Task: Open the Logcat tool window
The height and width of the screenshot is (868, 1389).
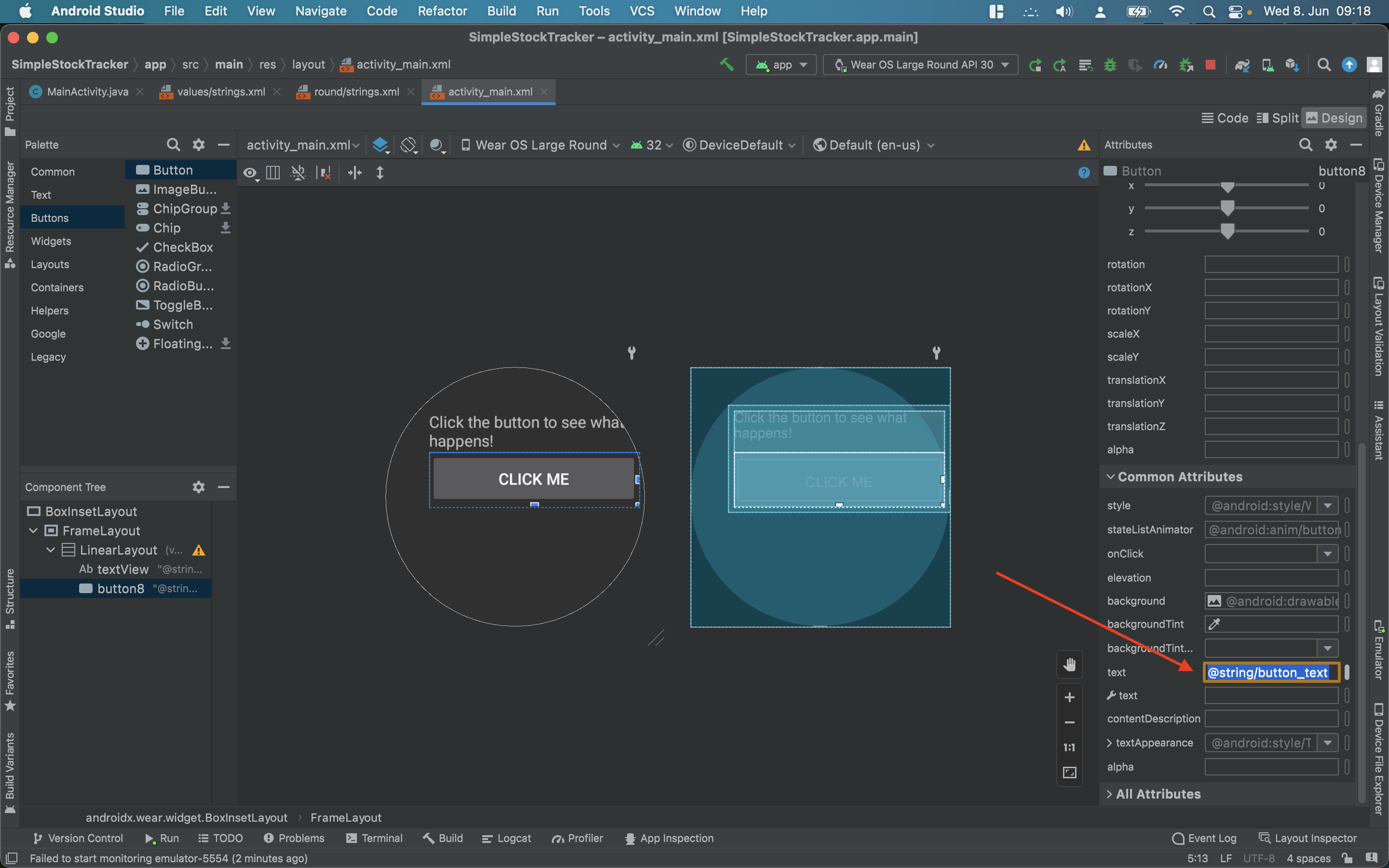Action: 507,838
